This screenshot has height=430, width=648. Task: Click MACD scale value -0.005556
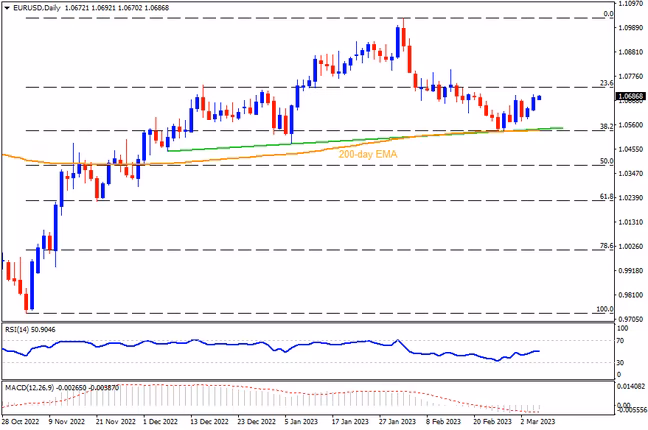click(x=631, y=410)
